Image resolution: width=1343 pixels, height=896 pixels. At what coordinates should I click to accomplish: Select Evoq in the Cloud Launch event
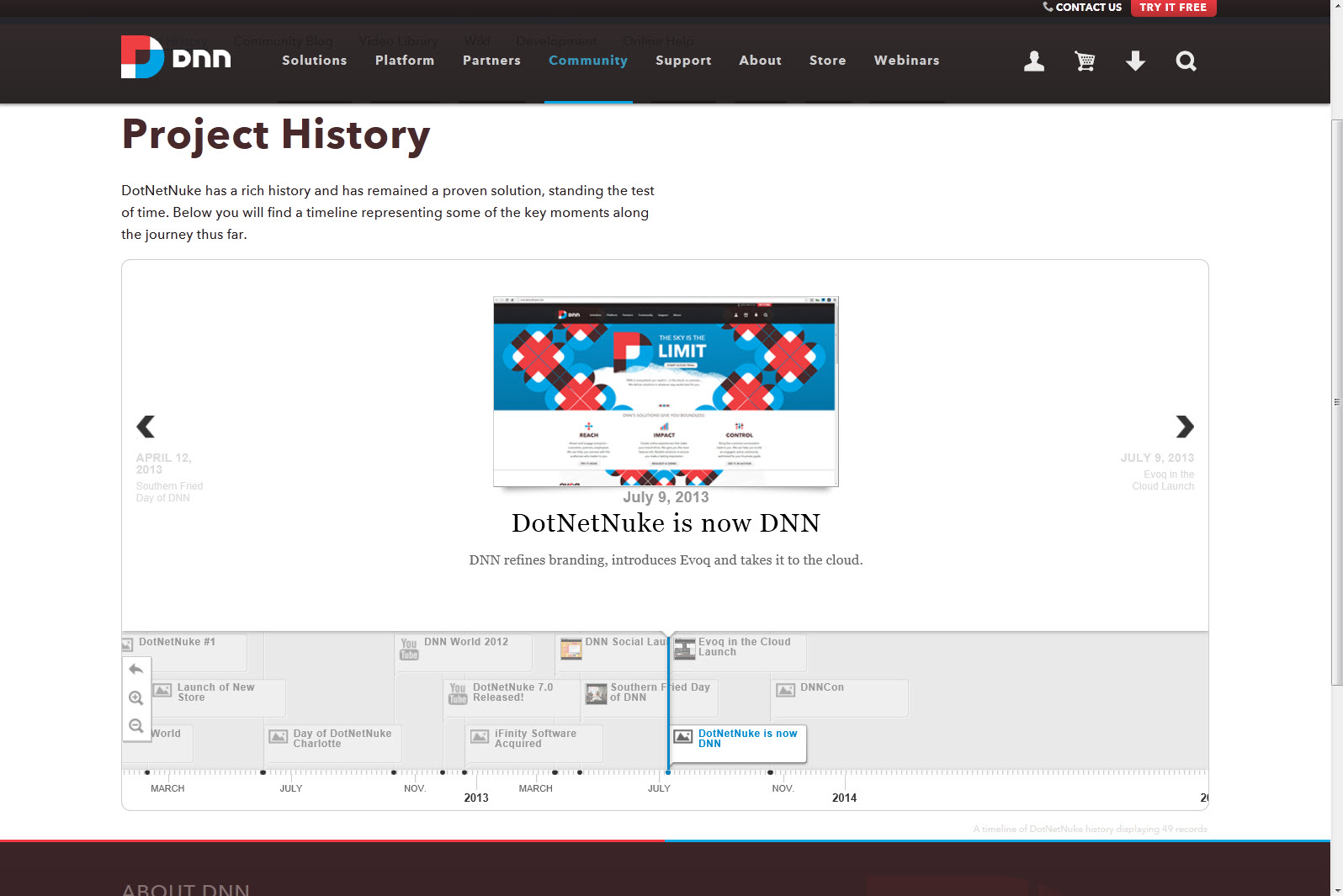(744, 647)
